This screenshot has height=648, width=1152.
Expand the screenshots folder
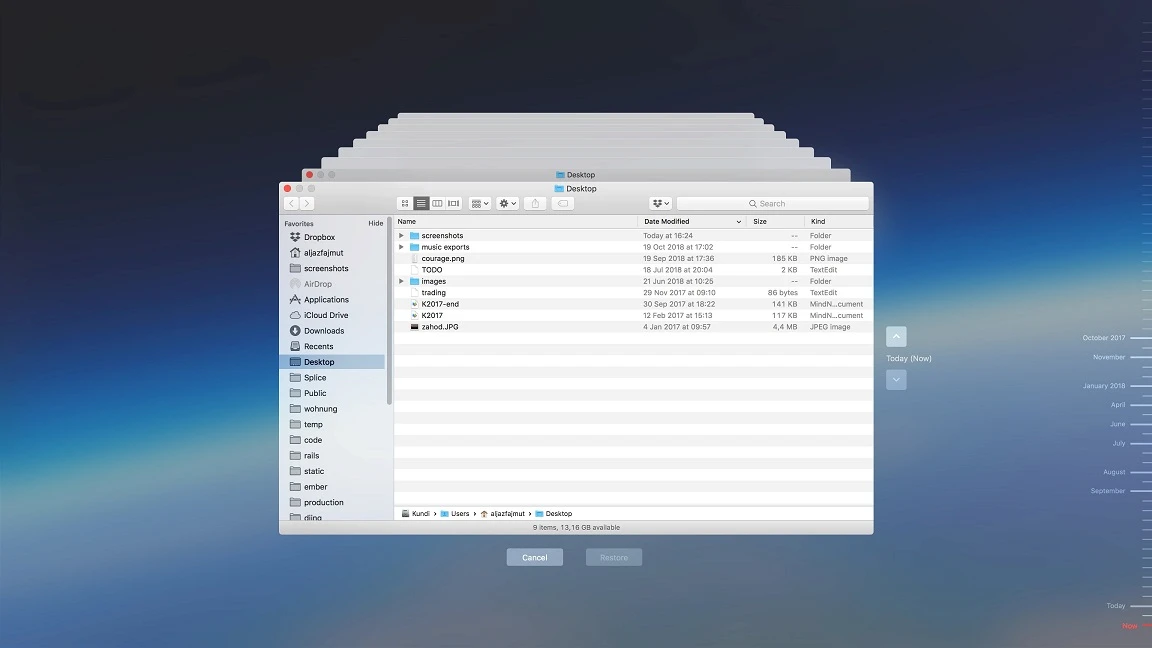[400, 235]
